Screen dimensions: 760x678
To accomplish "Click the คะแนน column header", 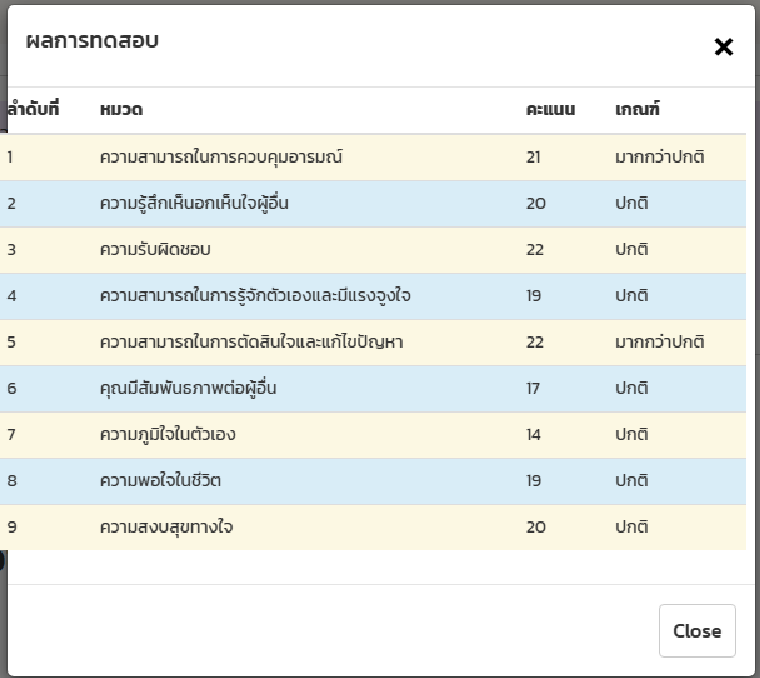I will 551,110.
